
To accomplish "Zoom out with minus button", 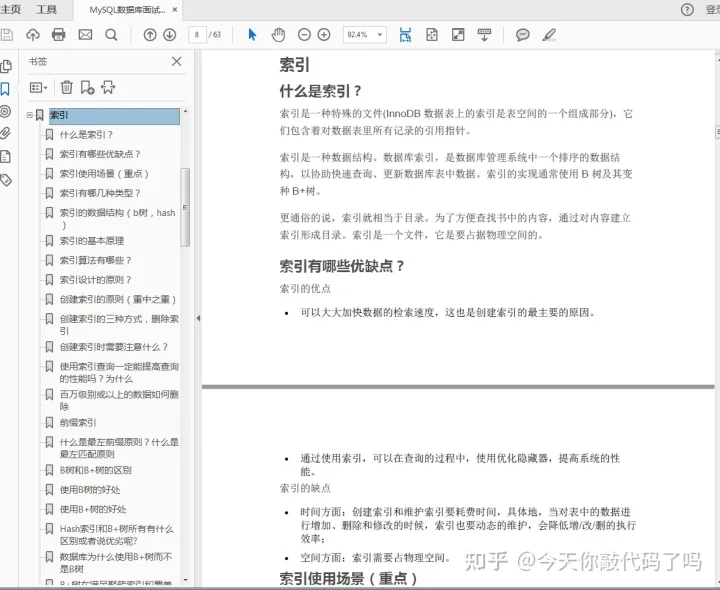I will pos(304,34).
